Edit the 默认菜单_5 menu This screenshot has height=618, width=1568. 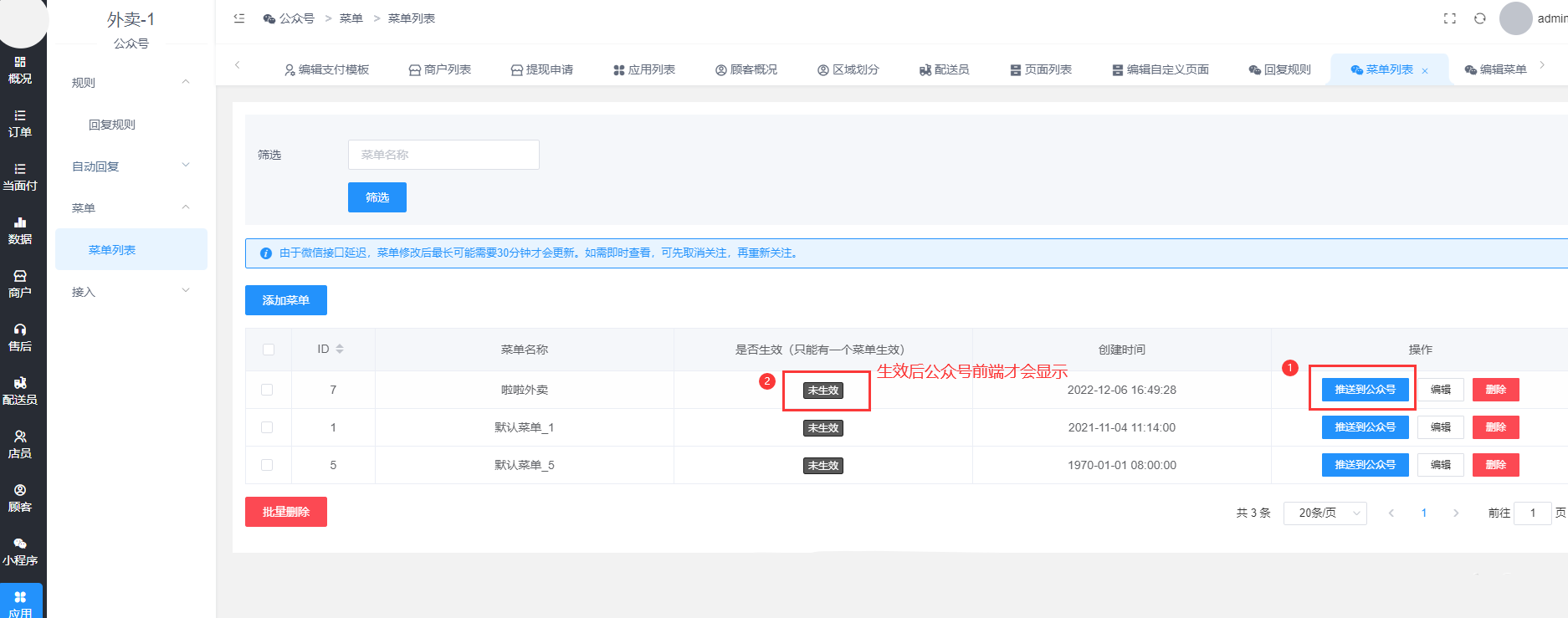1441,465
